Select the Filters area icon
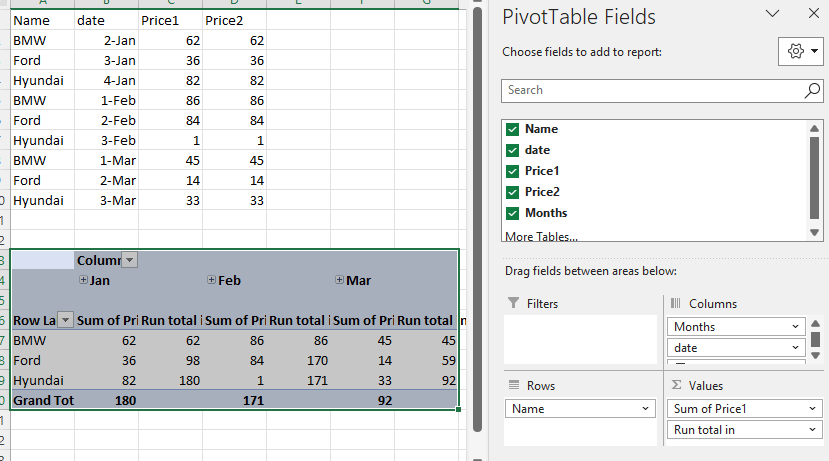Screen dimensions: 829x461 click(513, 303)
